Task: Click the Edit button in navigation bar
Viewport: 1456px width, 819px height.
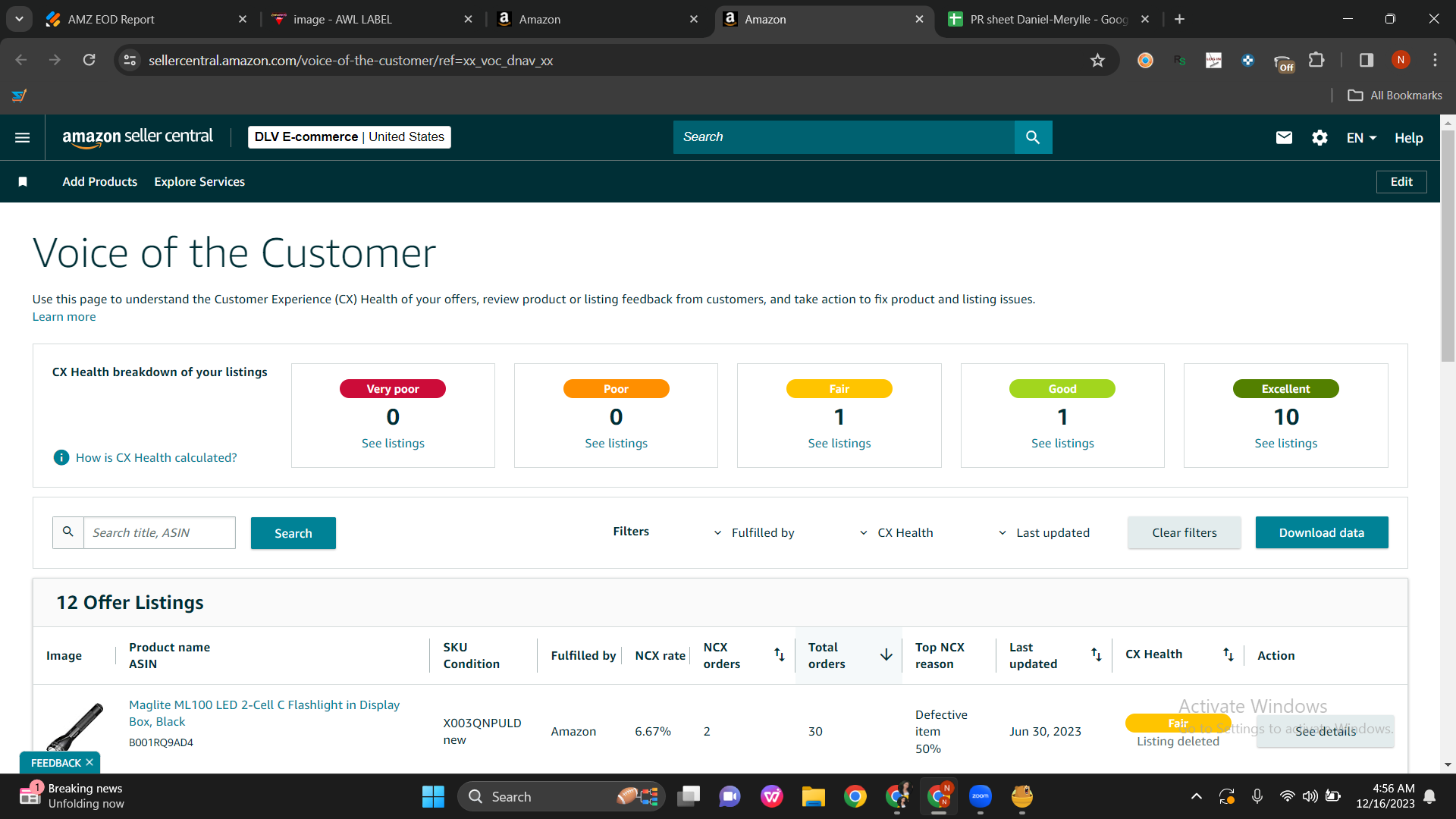Action: tap(1401, 181)
